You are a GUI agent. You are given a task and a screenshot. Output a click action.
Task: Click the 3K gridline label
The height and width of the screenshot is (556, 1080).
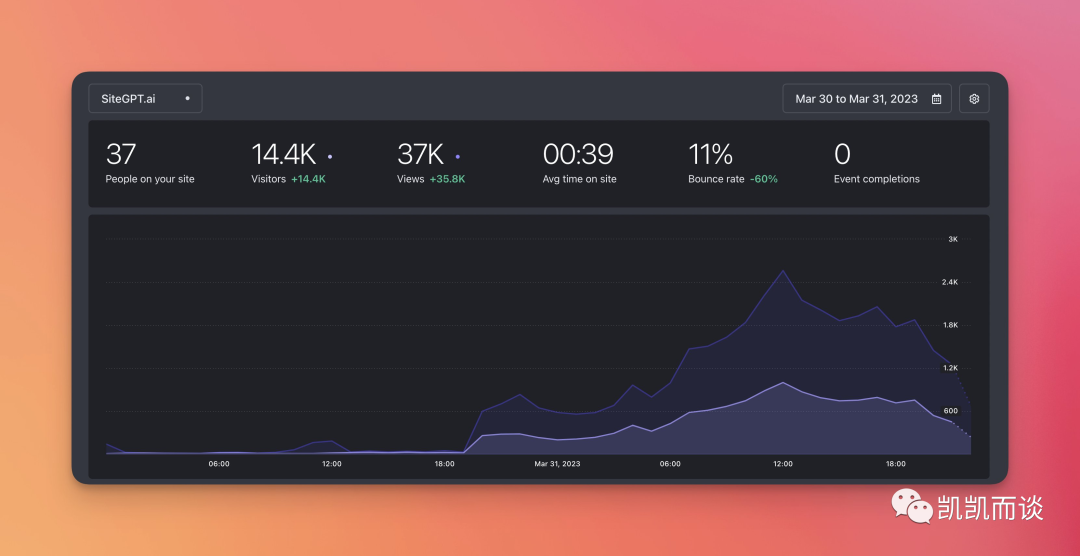(953, 239)
